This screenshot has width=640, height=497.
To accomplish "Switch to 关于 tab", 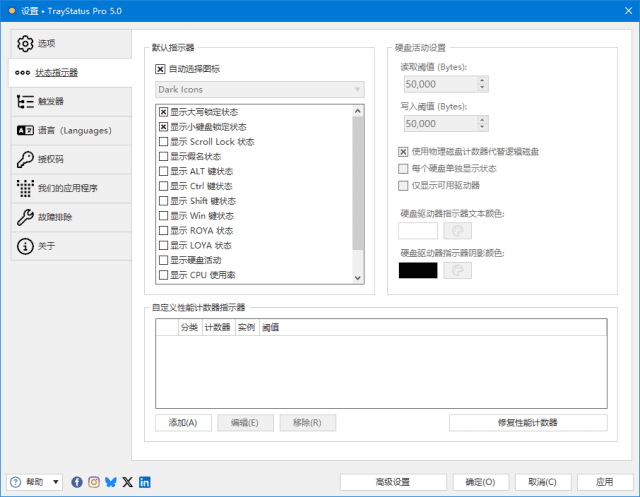I will [71, 246].
